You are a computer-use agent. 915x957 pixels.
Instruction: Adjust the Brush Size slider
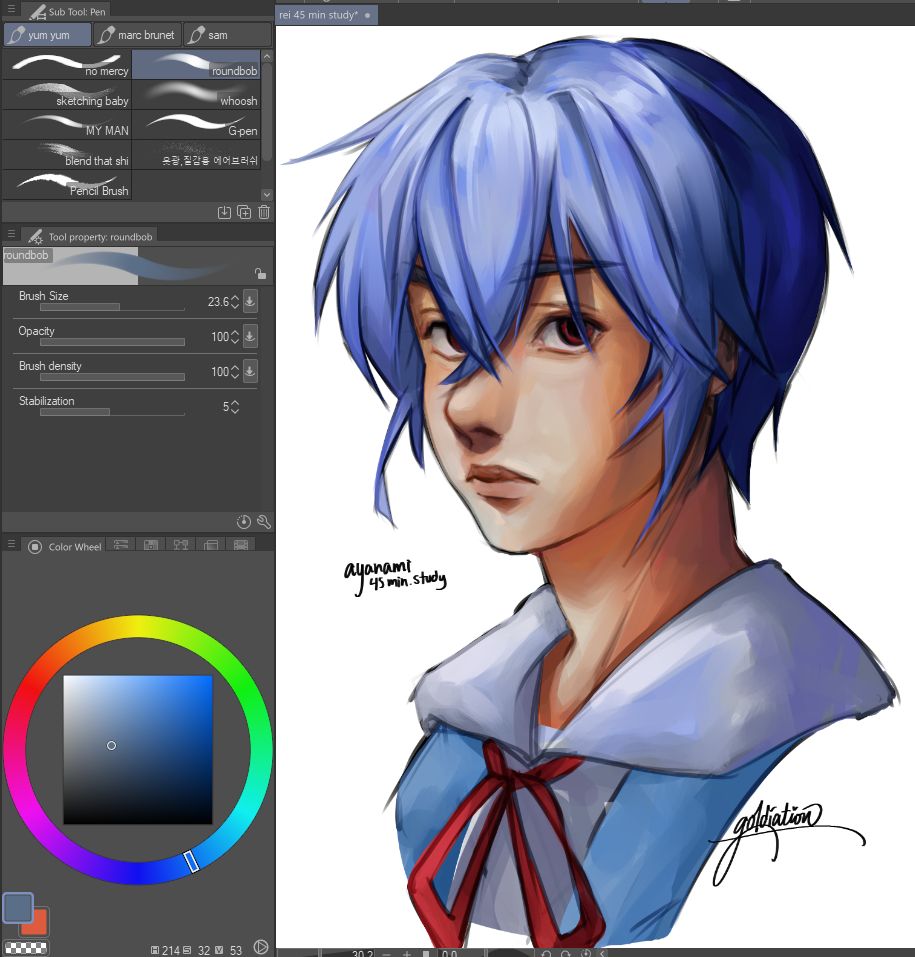coord(112,307)
